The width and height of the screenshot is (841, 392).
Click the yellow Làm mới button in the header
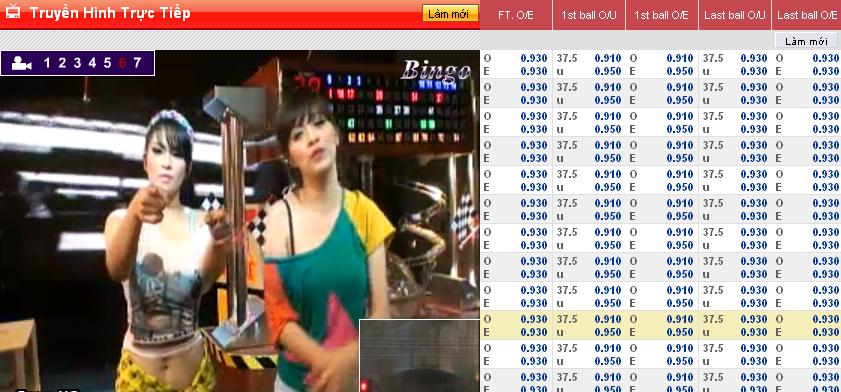(450, 13)
